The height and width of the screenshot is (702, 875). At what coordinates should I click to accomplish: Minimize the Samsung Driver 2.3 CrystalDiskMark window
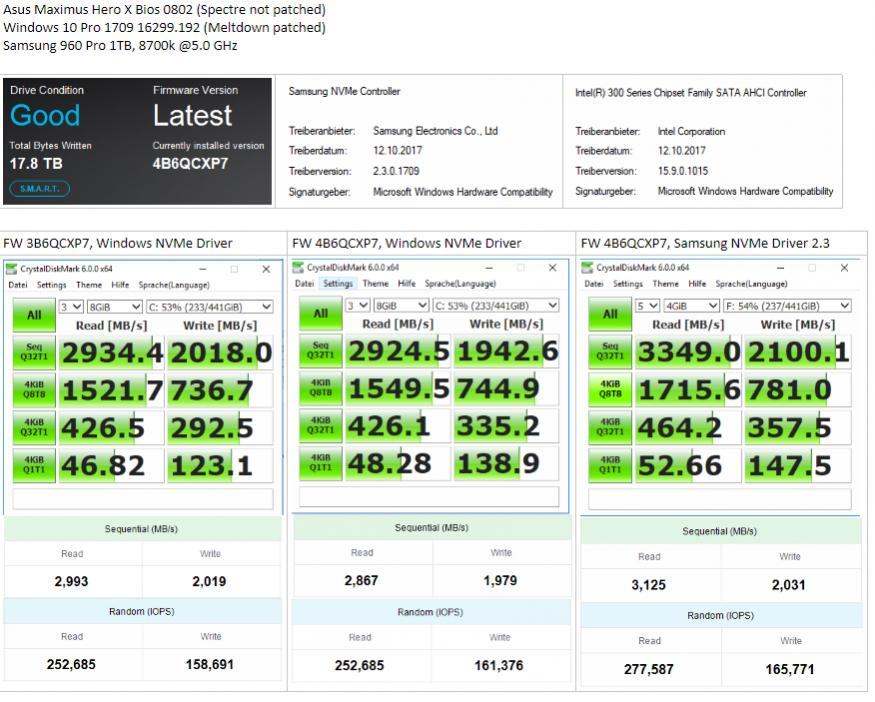pyautogui.click(x=781, y=268)
